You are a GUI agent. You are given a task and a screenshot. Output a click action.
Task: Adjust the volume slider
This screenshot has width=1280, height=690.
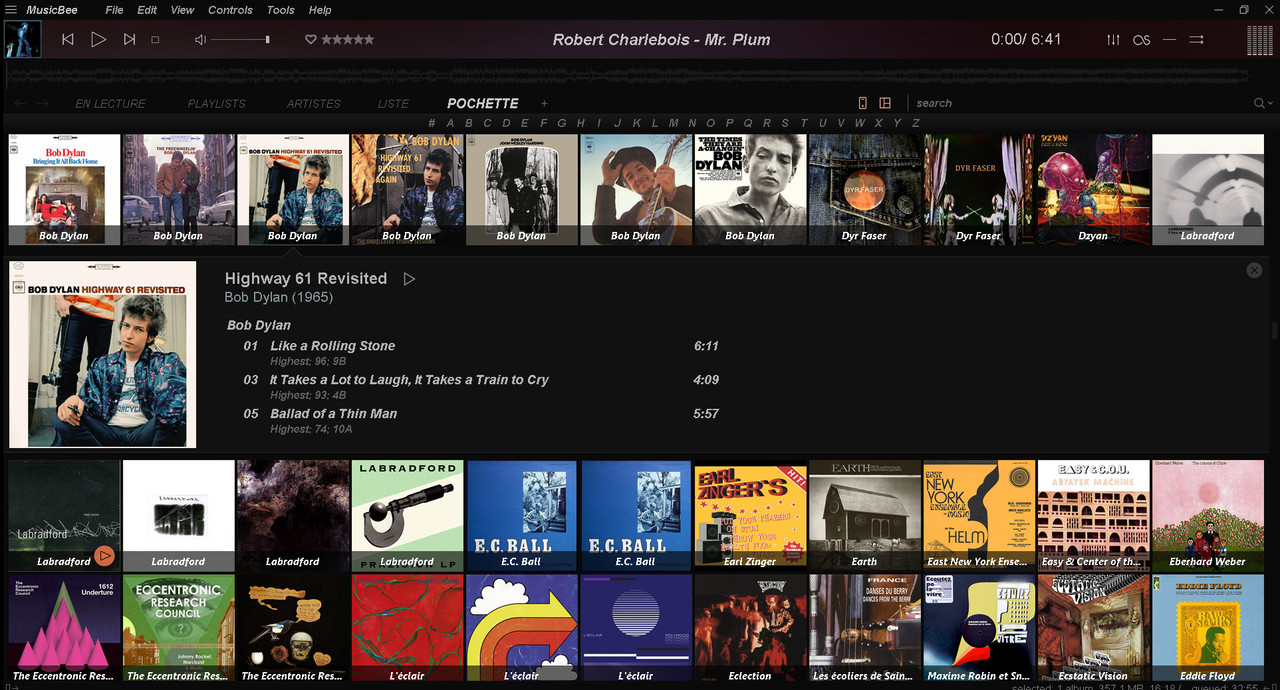[x=240, y=39]
